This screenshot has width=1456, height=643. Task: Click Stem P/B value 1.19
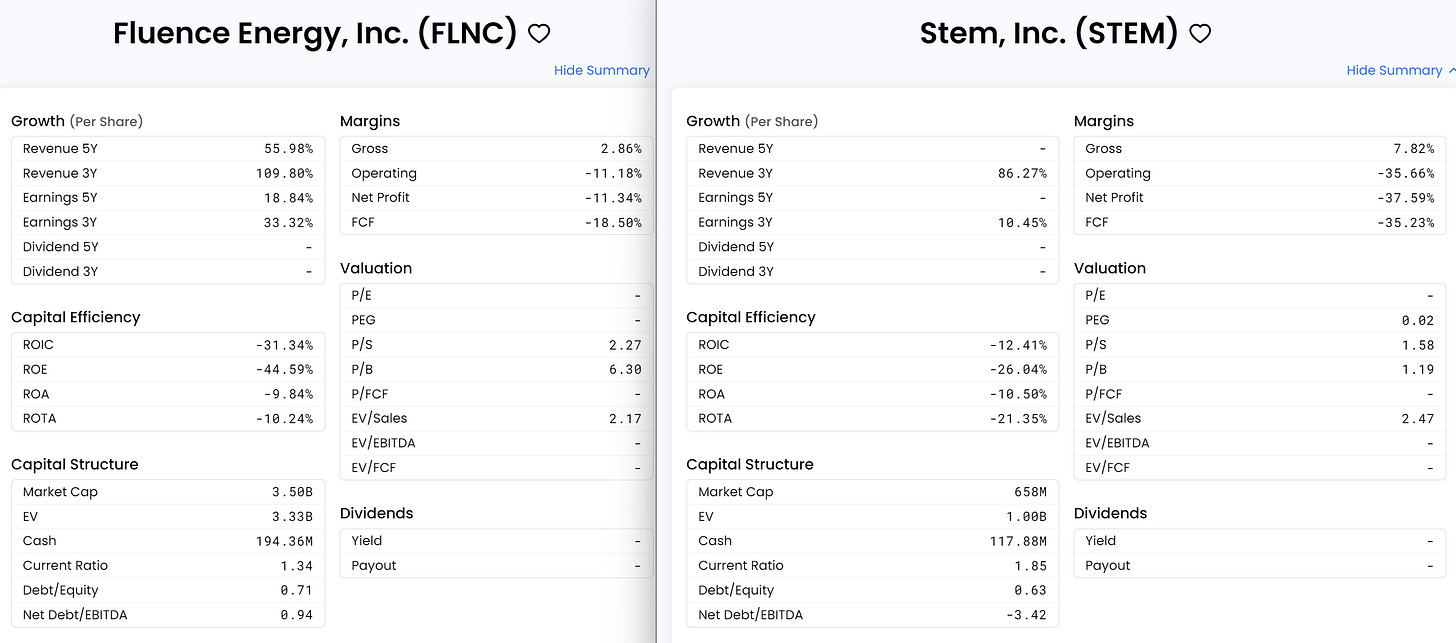tap(1417, 369)
